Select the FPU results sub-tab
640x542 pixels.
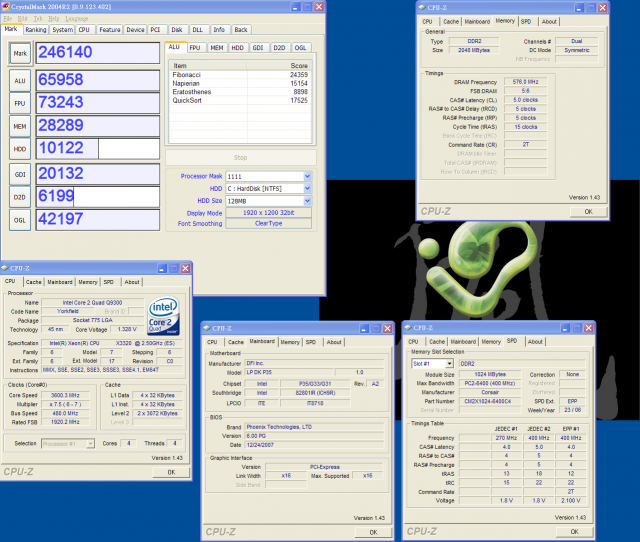(x=195, y=48)
